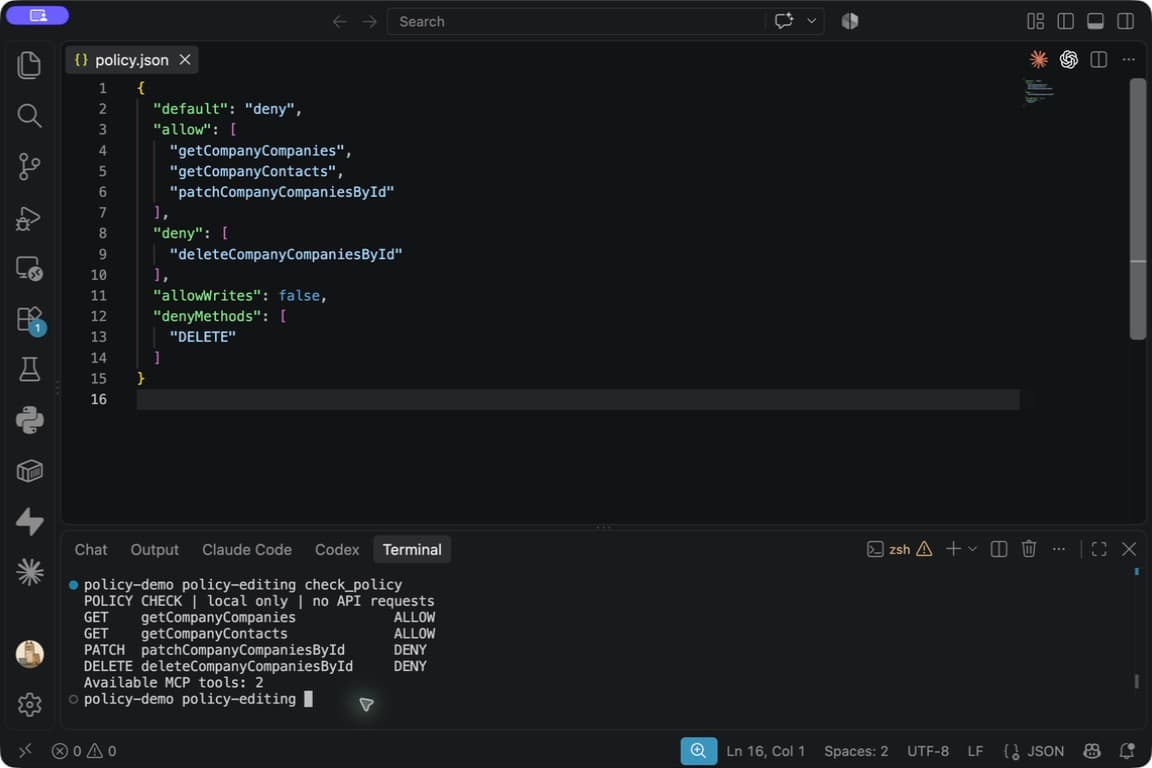Click line number 11 in gutter
This screenshot has height=768, width=1152.
pyautogui.click(x=98, y=295)
